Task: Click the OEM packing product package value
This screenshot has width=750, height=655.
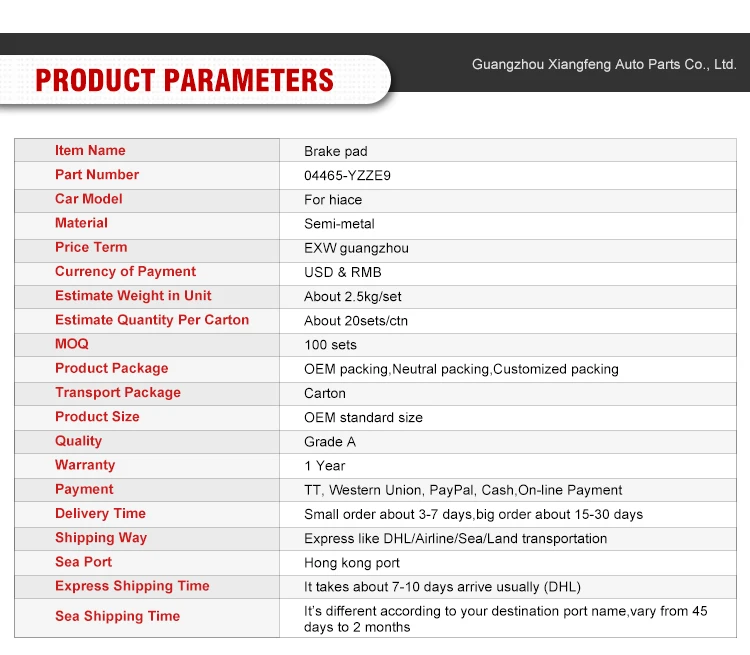Action: (461, 369)
